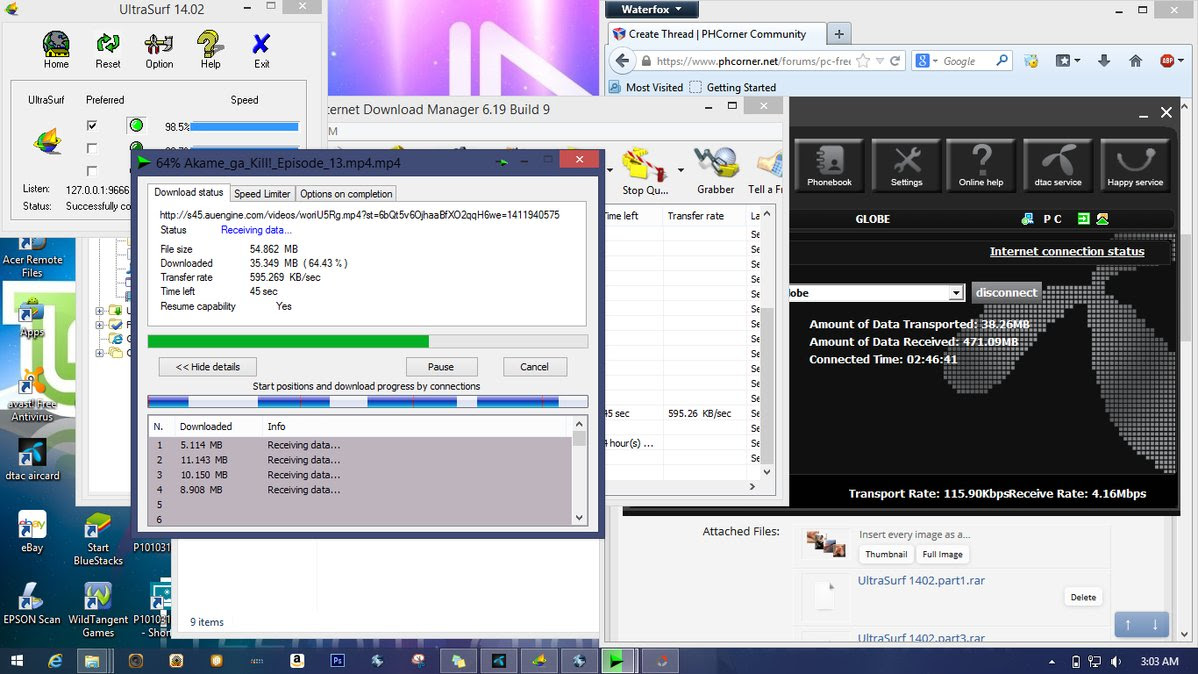Screen dimensions: 1198x674
Task: Open Waterfox Downloads arrow icon
Action: 1103,61
